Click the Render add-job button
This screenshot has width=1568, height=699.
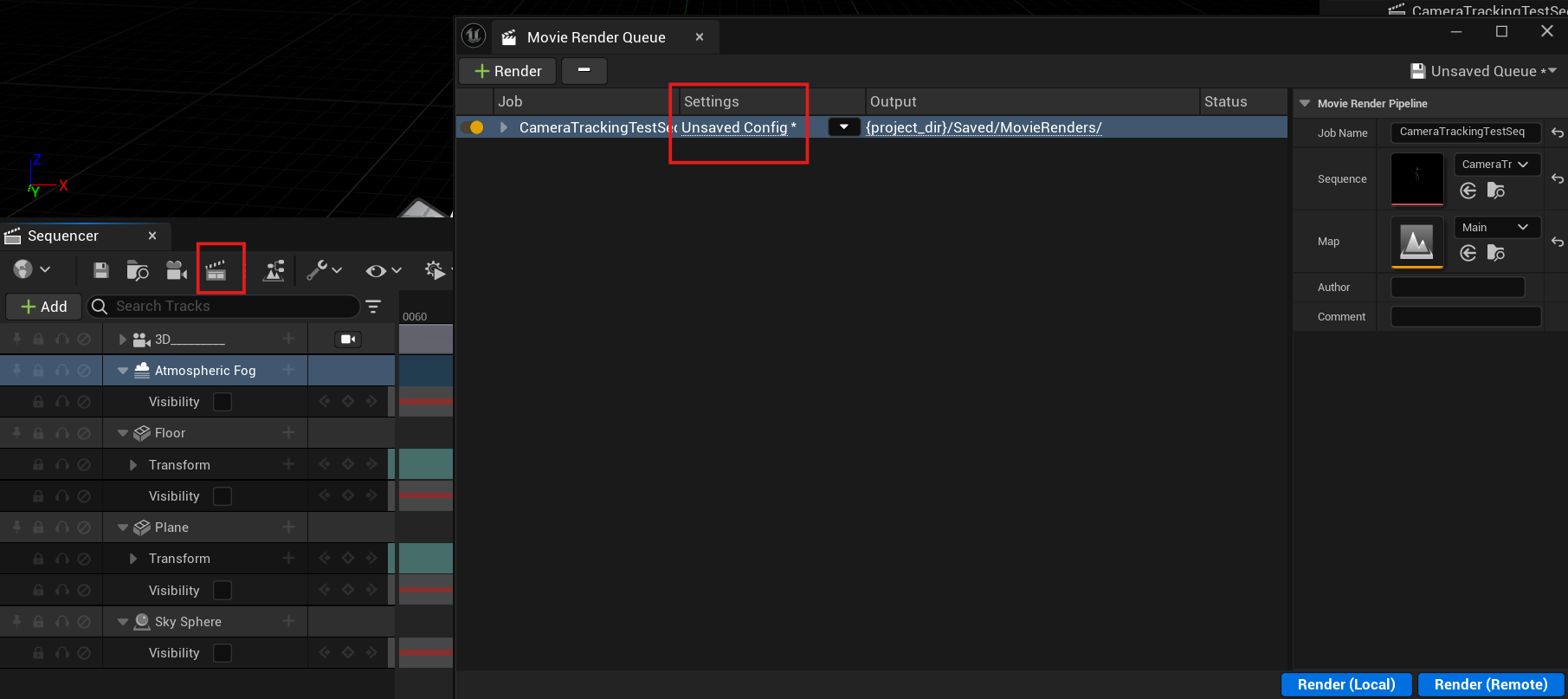(x=507, y=71)
